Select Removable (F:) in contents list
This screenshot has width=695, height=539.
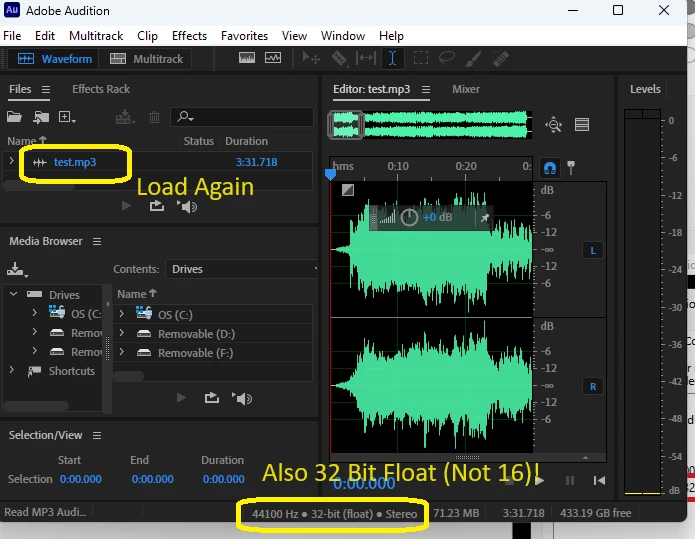[x=195, y=353]
